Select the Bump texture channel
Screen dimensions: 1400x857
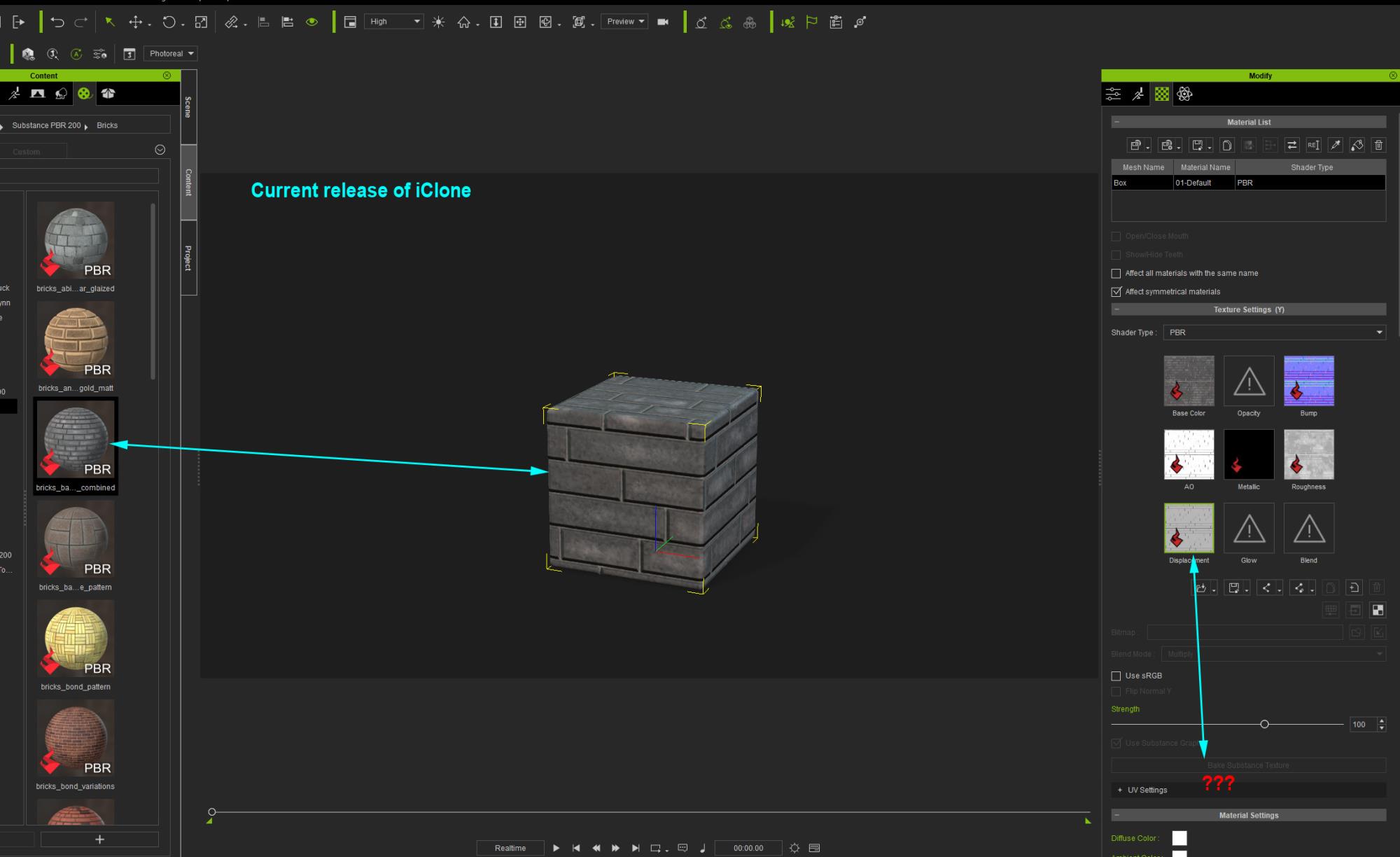pos(1309,381)
